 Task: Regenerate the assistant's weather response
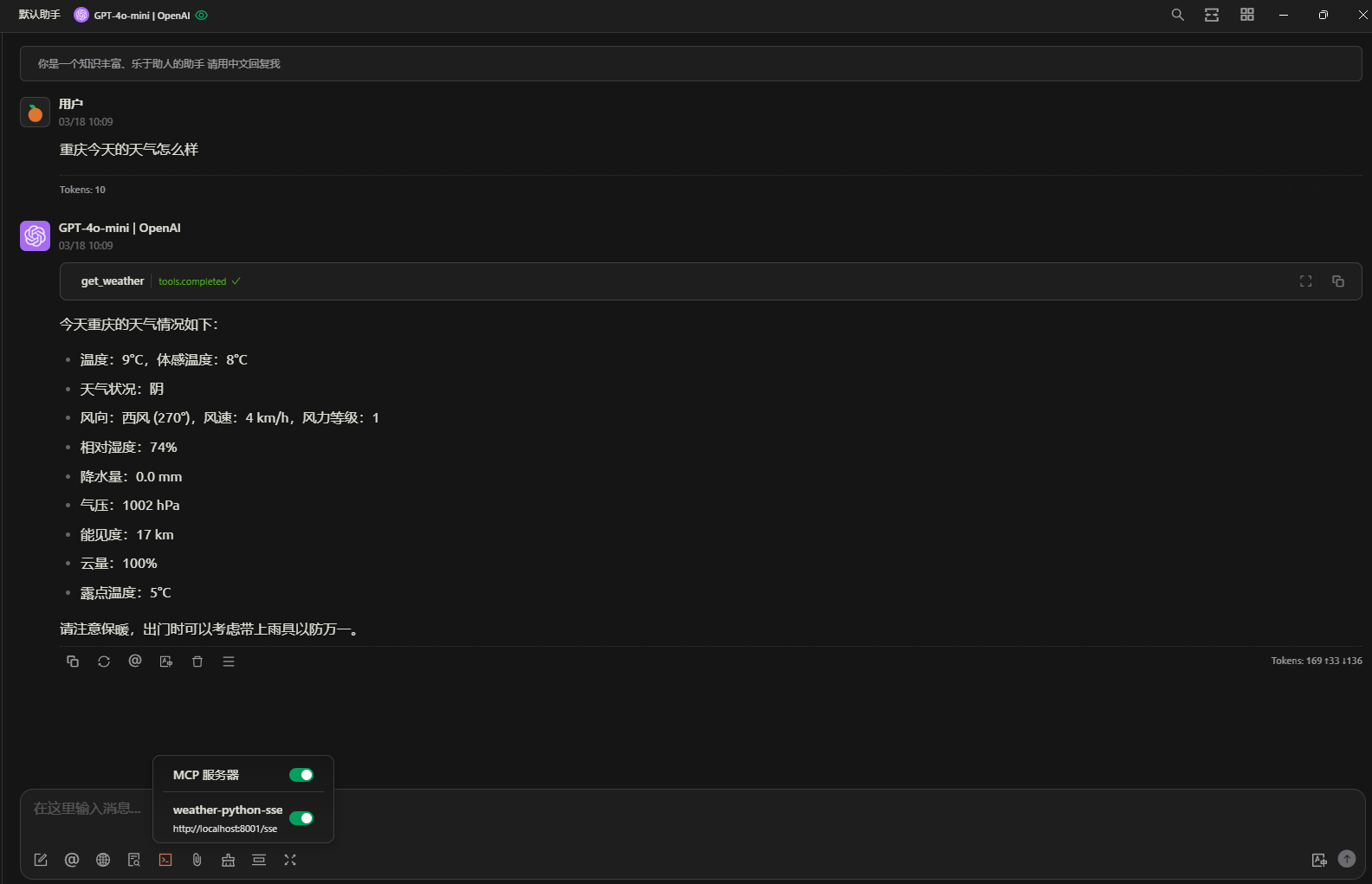tap(104, 661)
